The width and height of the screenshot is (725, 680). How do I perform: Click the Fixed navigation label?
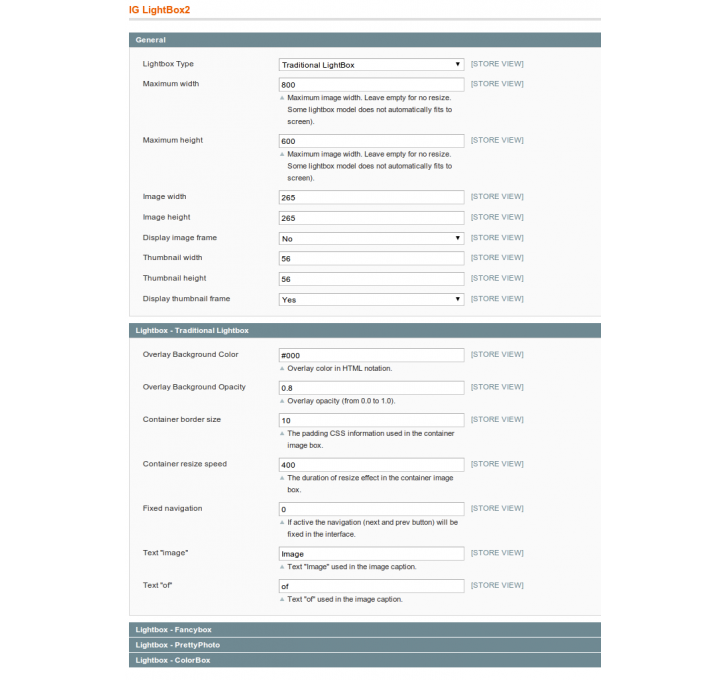click(172, 508)
